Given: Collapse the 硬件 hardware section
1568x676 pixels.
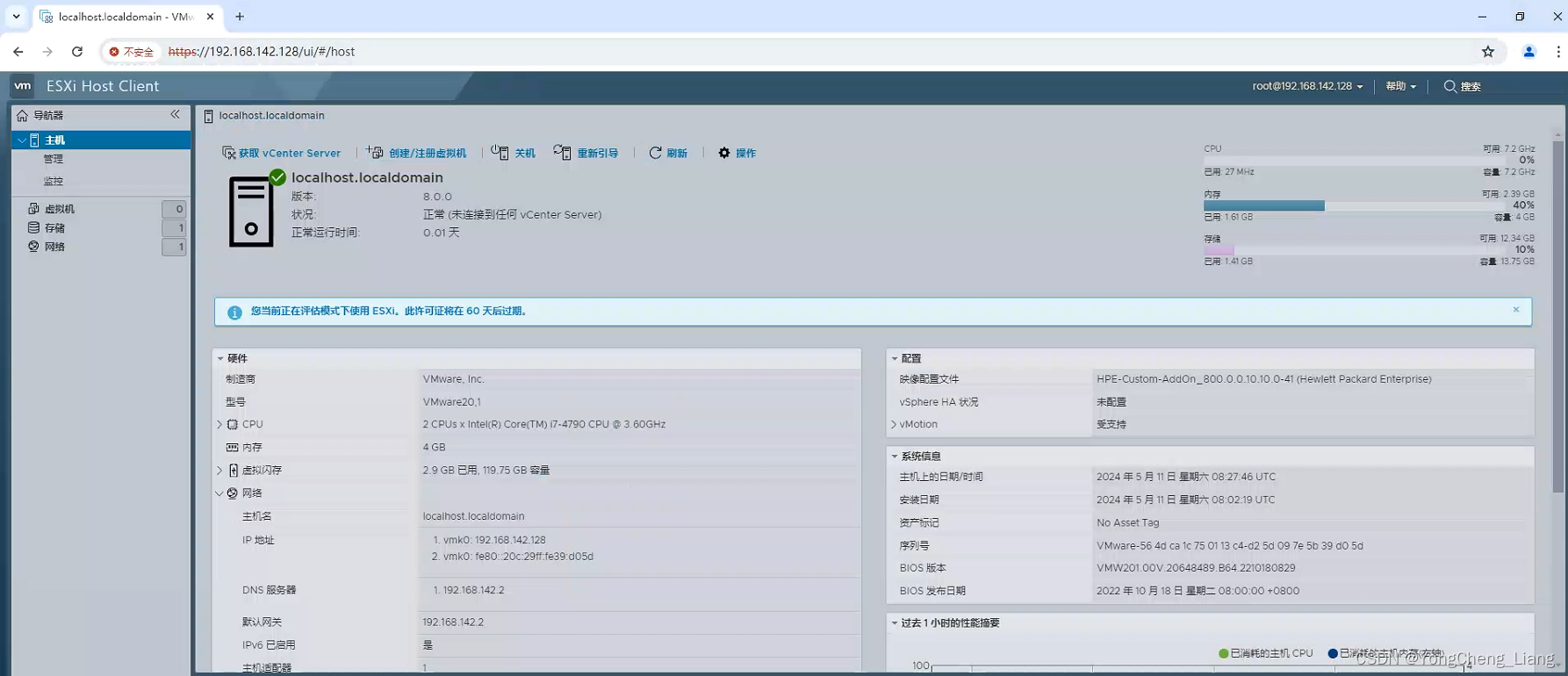Looking at the screenshot, I should point(220,358).
